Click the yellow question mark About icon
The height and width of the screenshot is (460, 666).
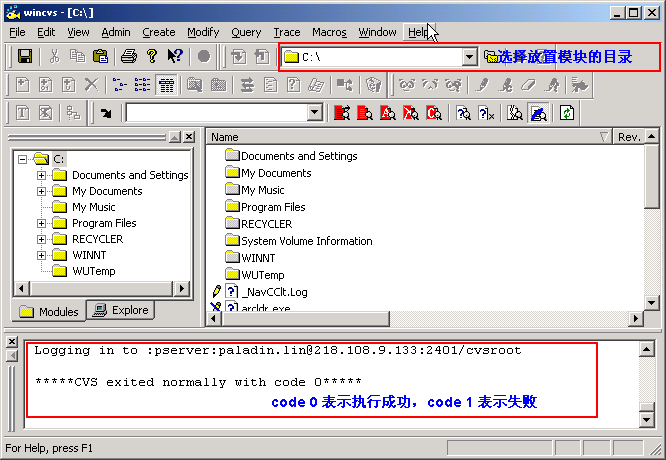(152, 56)
